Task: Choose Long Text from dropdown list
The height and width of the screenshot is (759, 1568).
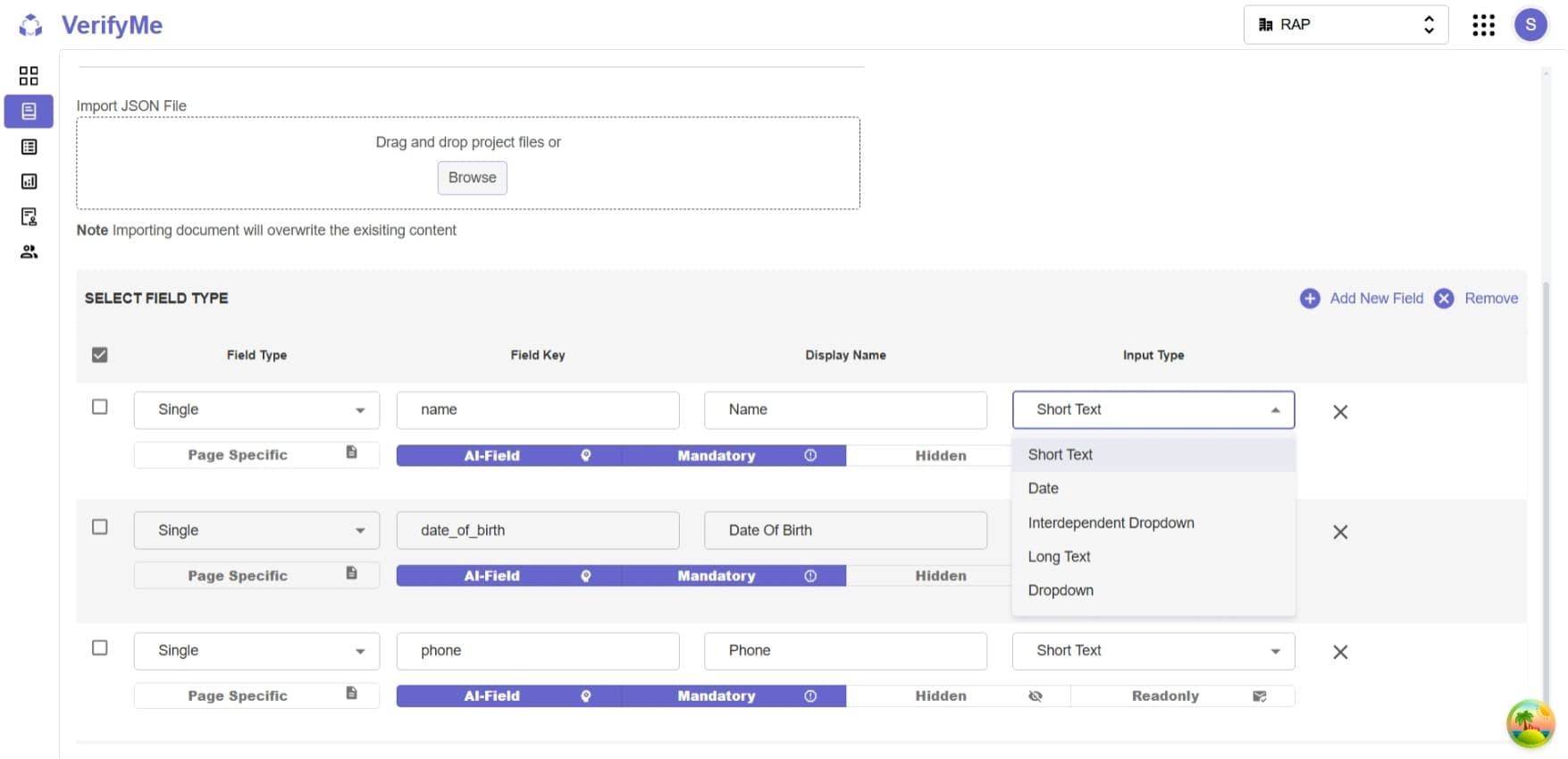Action: [x=1153, y=556]
